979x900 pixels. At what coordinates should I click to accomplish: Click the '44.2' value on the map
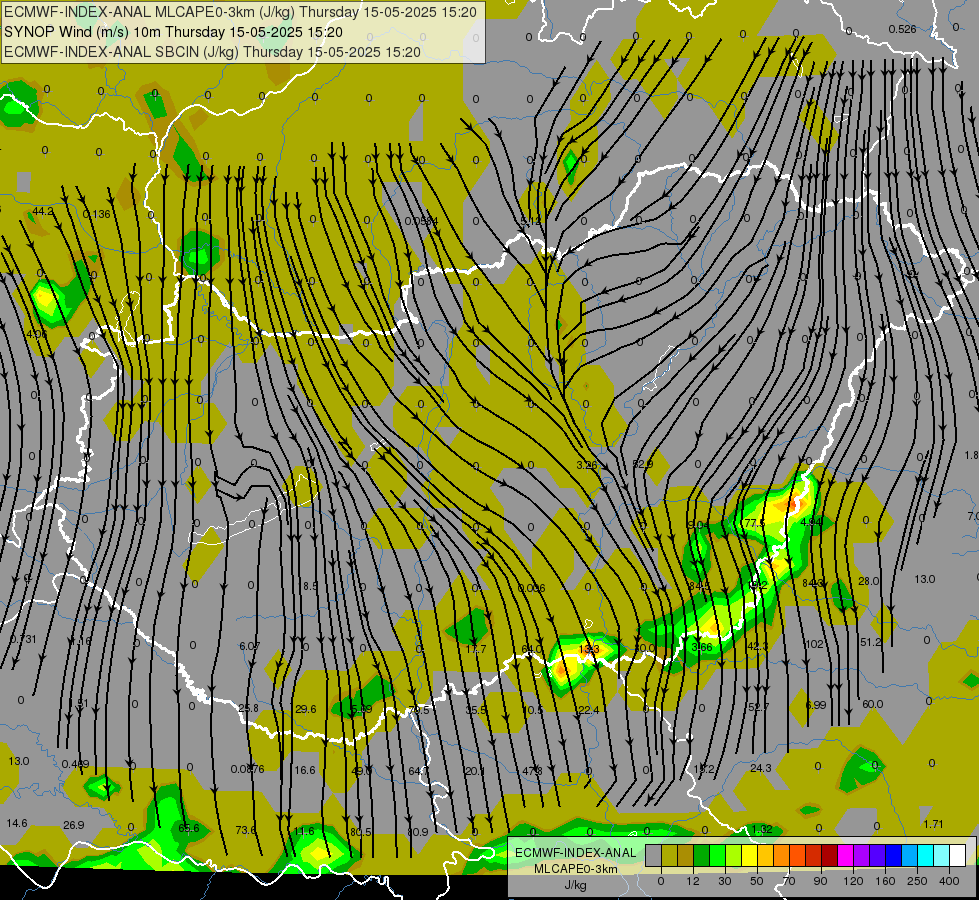coord(42,212)
